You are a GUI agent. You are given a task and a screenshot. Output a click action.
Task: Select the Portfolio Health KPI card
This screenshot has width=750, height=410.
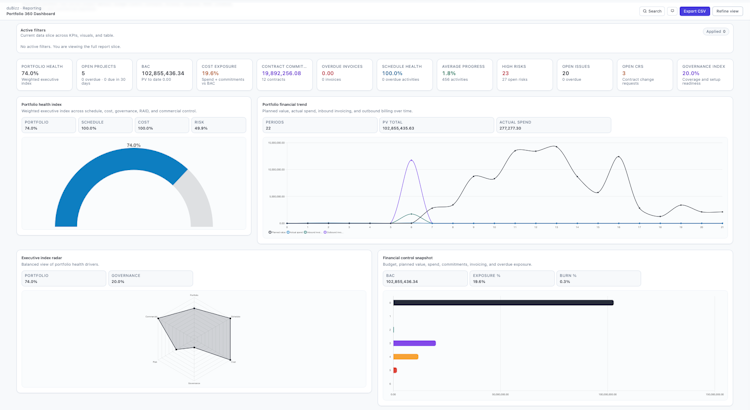(44, 75)
